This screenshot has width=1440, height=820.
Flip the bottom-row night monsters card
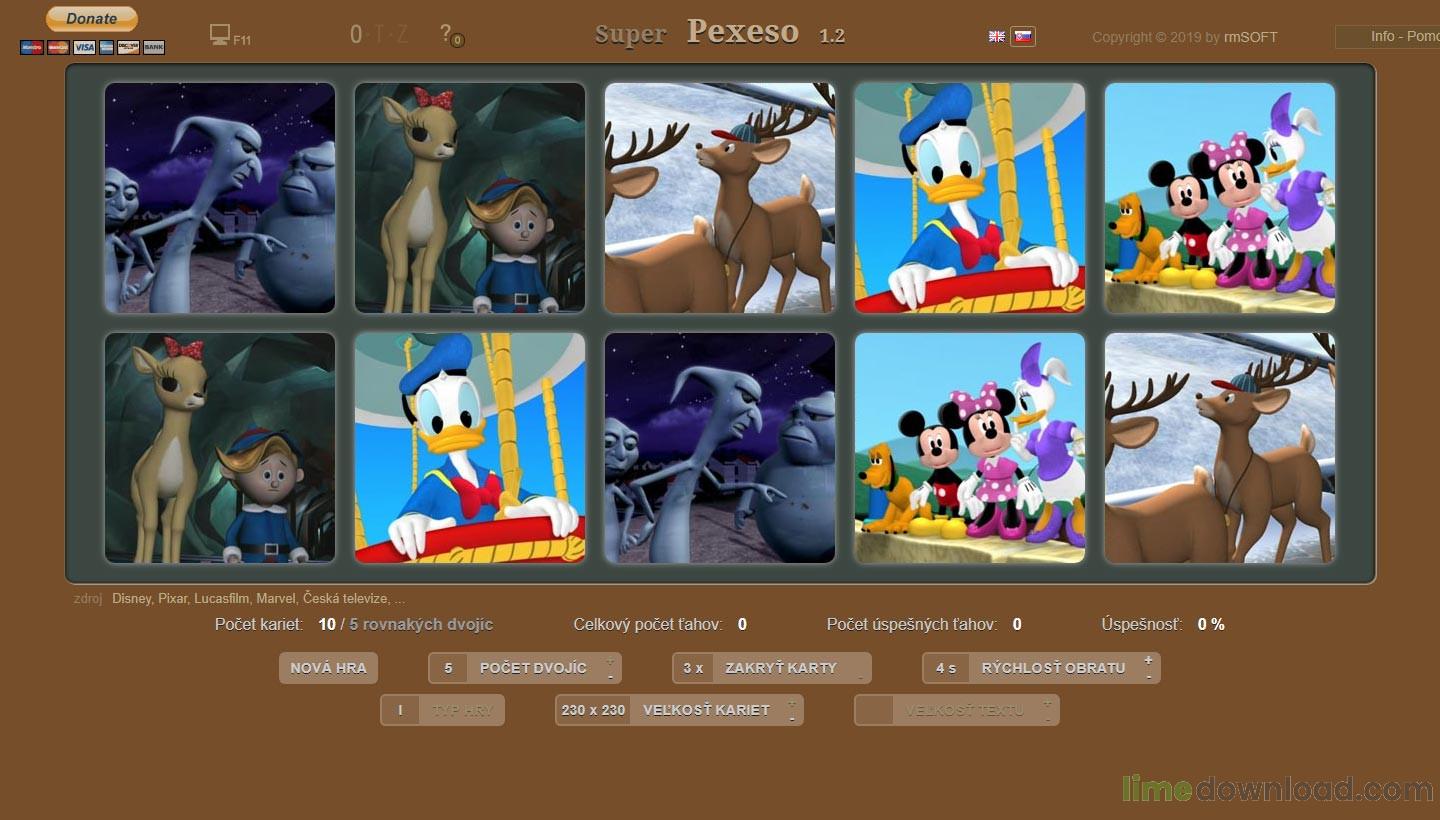click(x=720, y=448)
